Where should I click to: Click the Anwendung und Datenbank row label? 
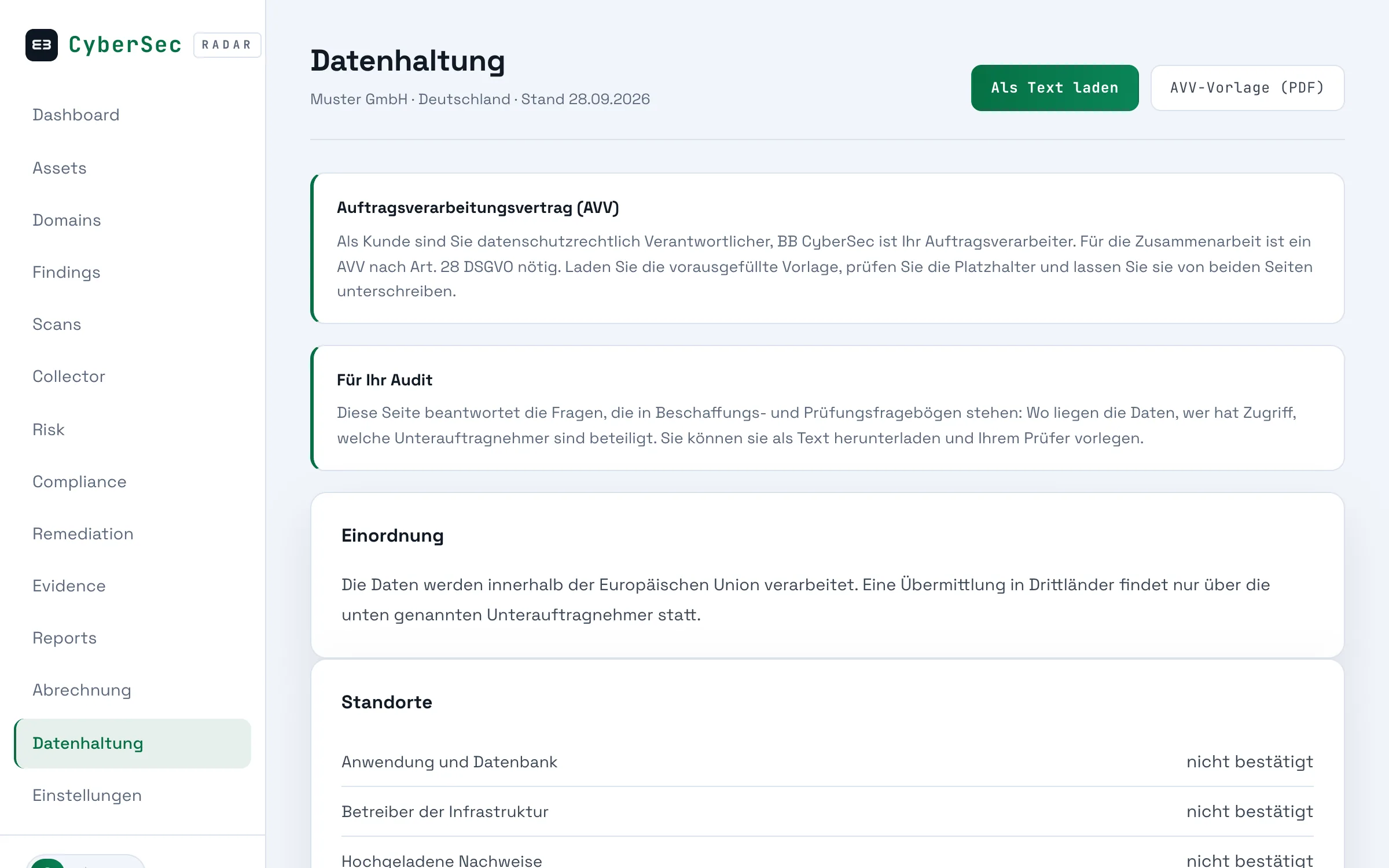click(449, 762)
